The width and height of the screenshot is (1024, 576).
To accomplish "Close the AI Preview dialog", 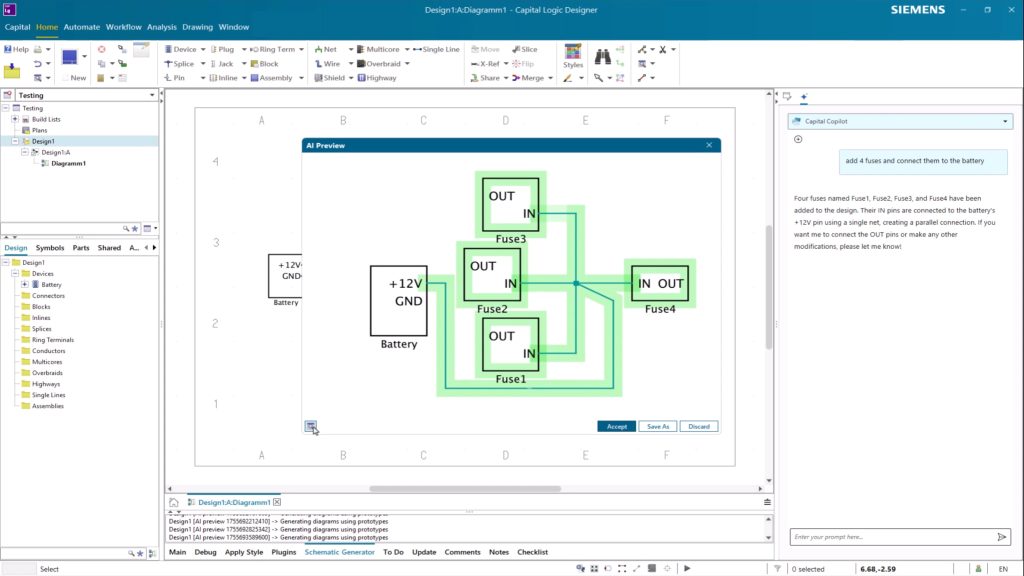I will coord(709,145).
